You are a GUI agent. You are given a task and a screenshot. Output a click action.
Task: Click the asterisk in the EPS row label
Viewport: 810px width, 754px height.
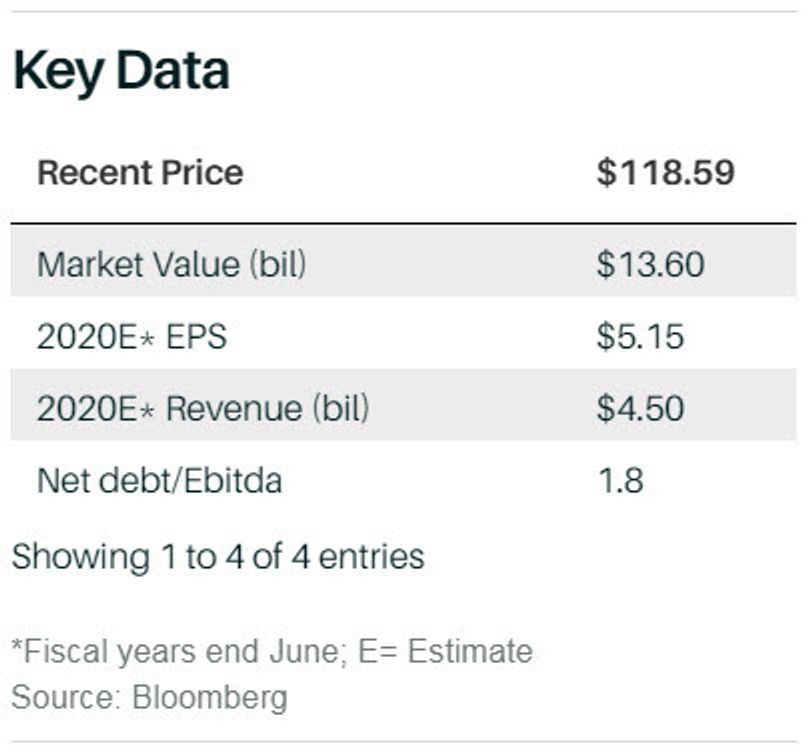click(x=153, y=336)
